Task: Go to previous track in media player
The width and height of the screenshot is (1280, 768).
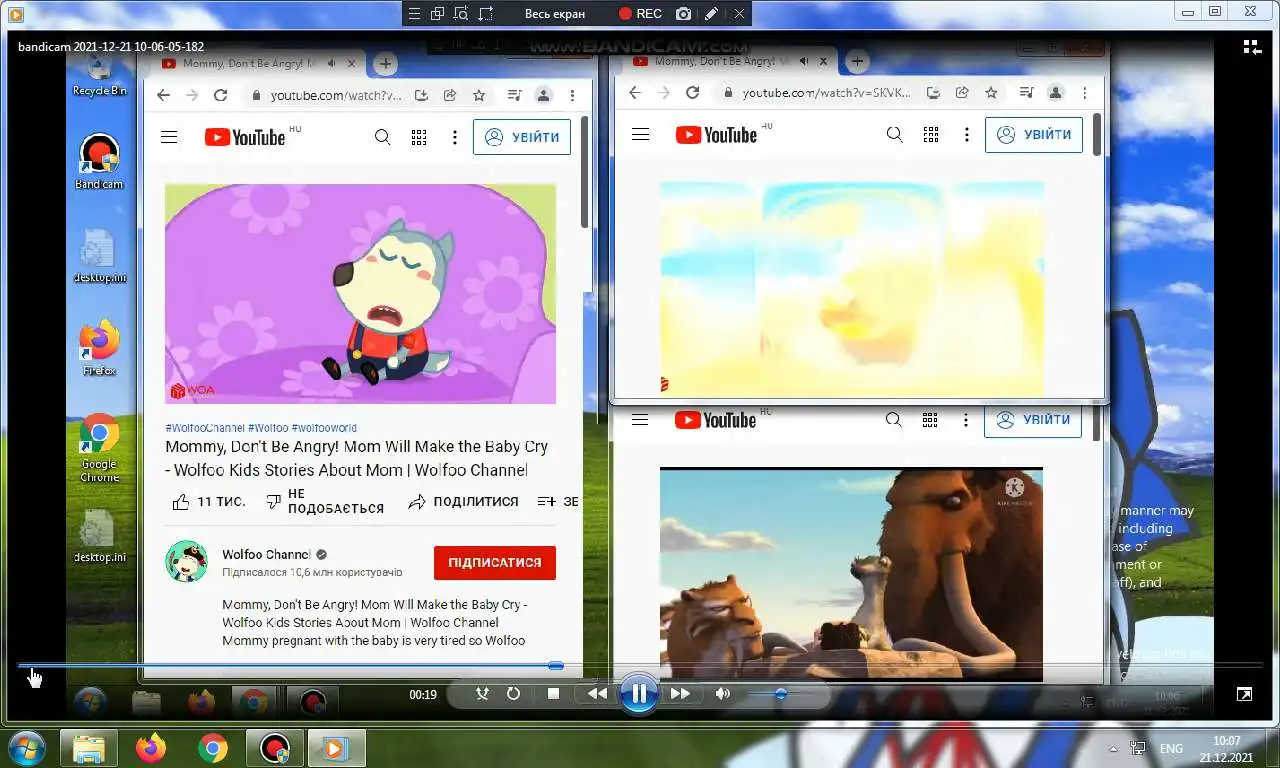Action: pos(597,693)
